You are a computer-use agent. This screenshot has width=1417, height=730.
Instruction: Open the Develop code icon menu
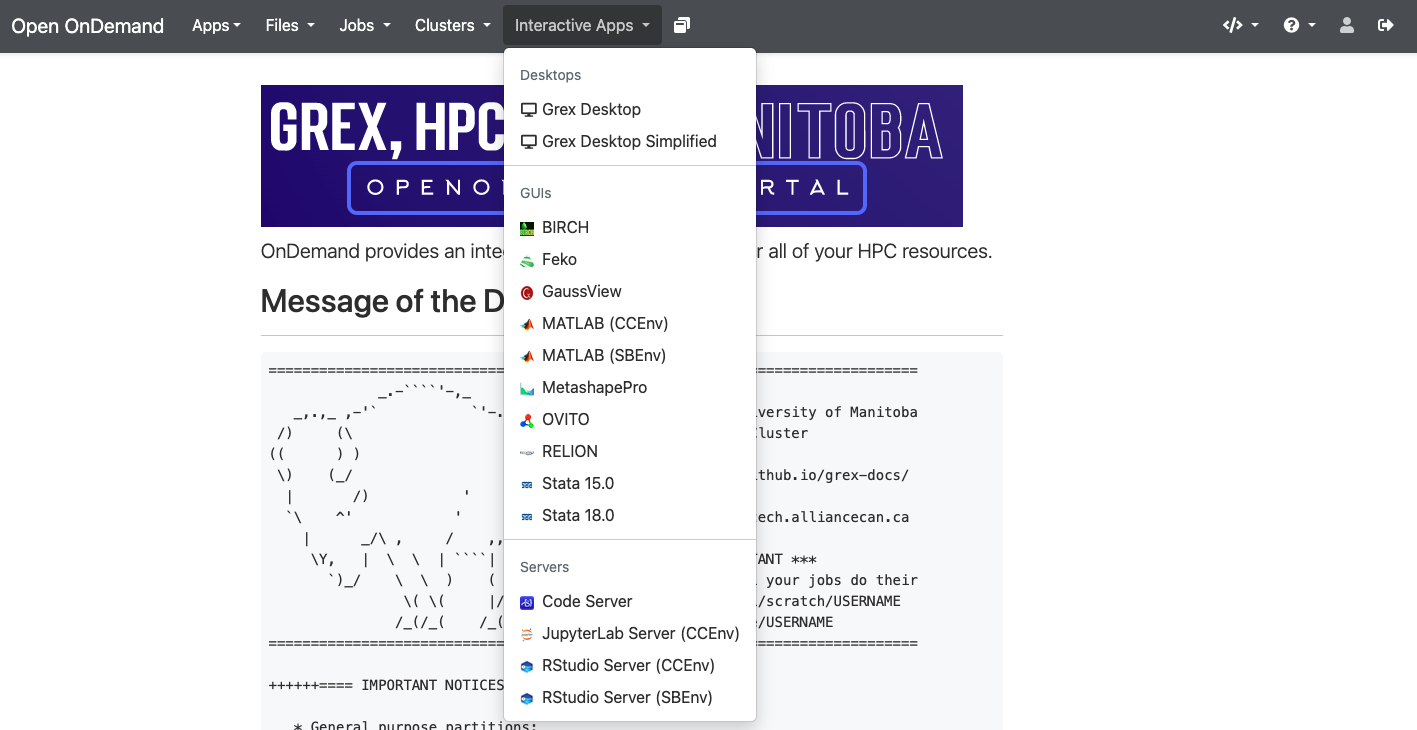(1241, 25)
